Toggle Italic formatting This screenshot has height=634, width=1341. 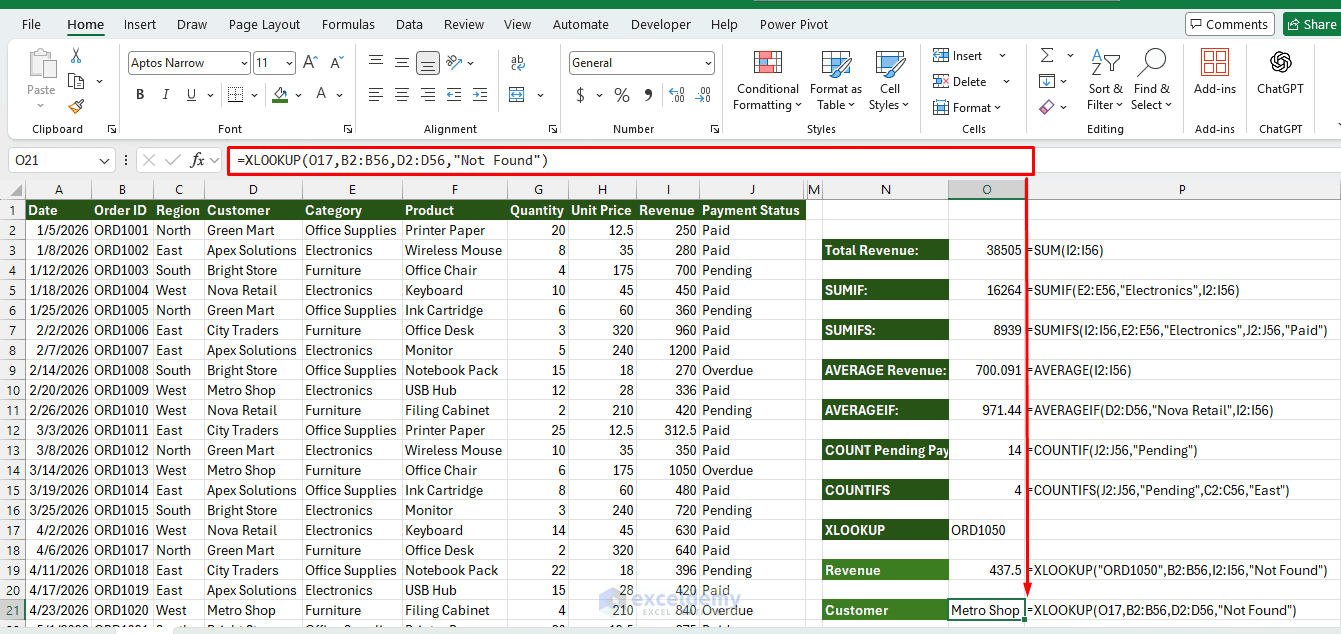[x=165, y=95]
